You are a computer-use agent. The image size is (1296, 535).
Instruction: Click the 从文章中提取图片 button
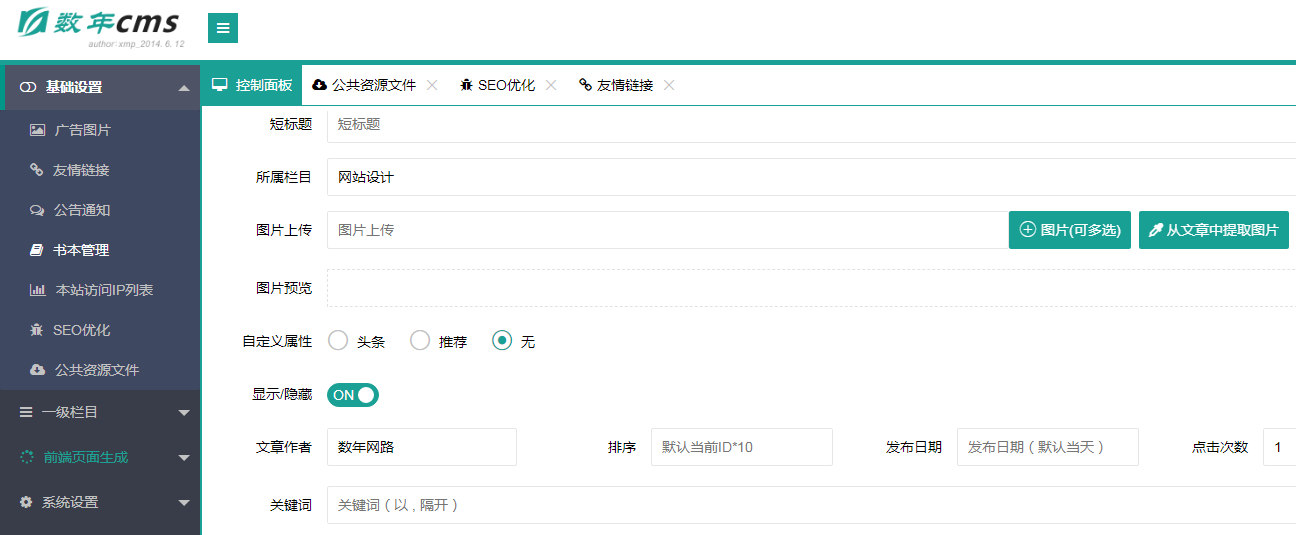1213,230
